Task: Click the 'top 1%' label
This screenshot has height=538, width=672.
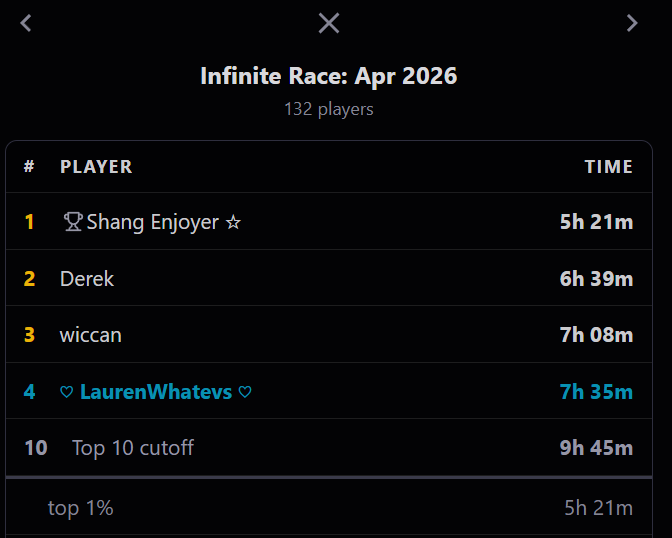Action: [81, 508]
